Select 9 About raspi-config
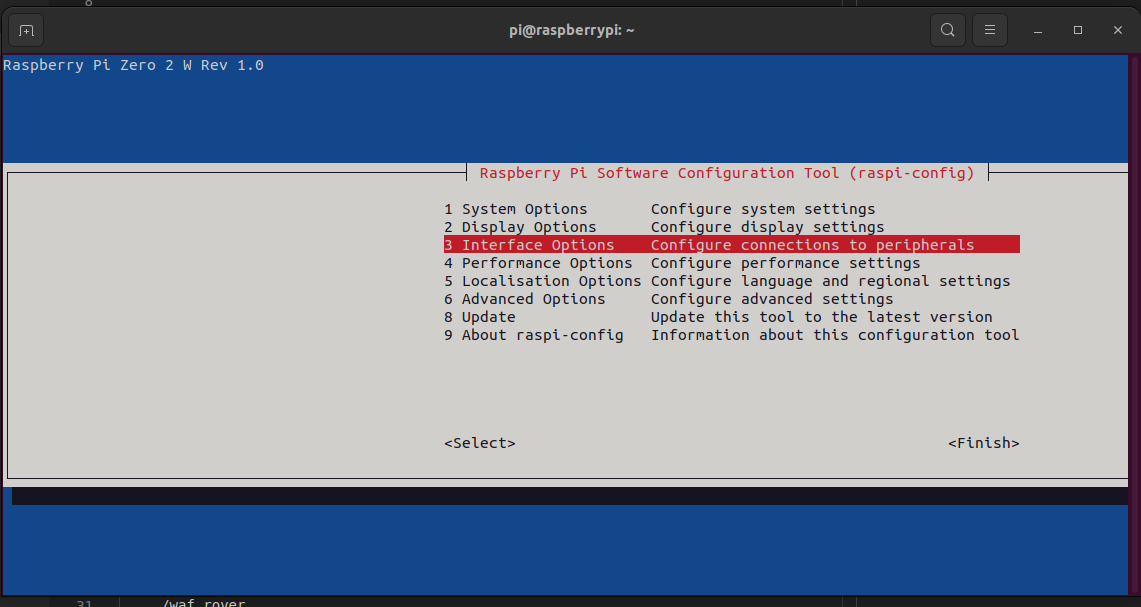The width and height of the screenshot is (1141, 607). 533,335
